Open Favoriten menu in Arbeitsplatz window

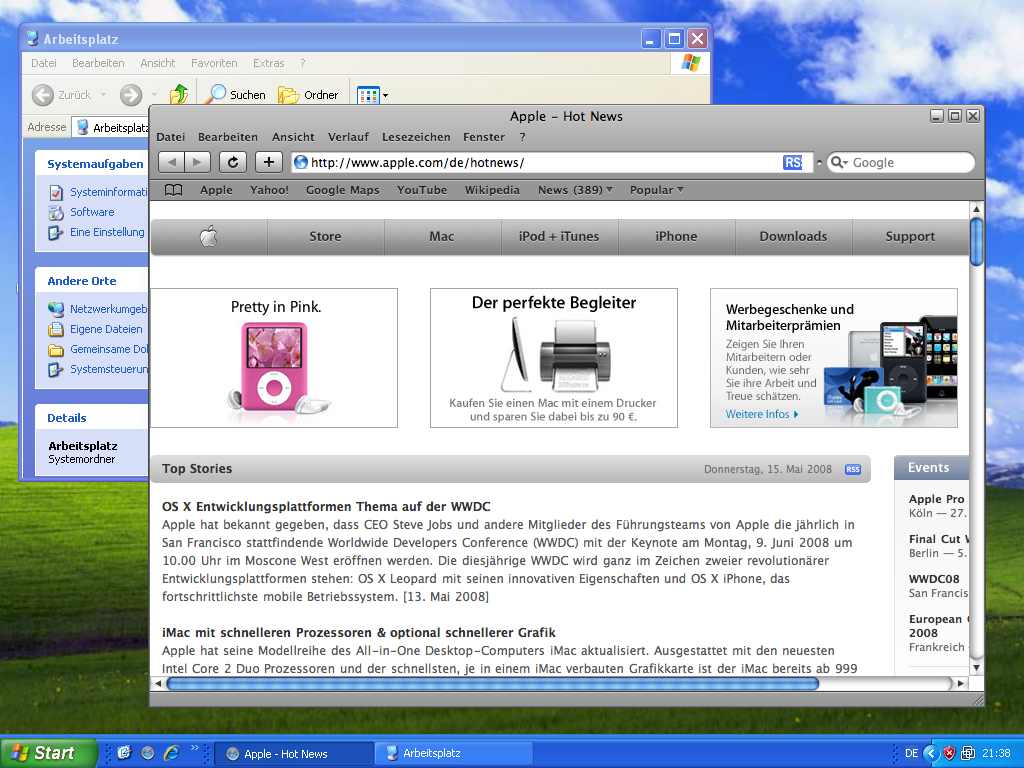[x=214, y=63]
